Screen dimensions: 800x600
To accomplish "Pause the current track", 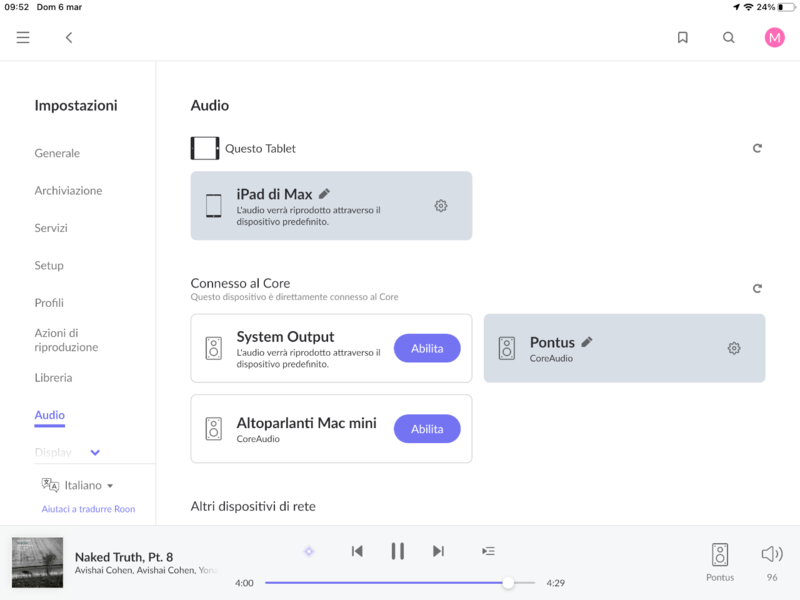I will click(397, 551).
